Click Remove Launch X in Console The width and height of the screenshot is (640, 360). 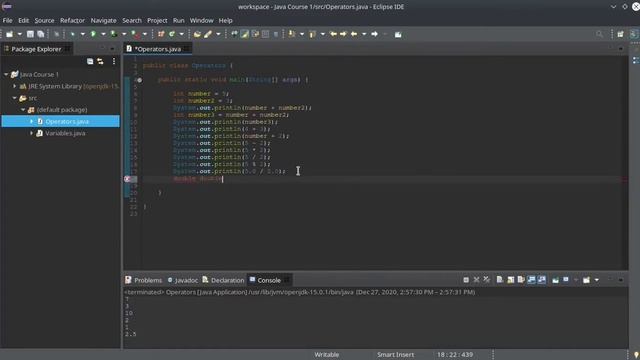(476, 280)
